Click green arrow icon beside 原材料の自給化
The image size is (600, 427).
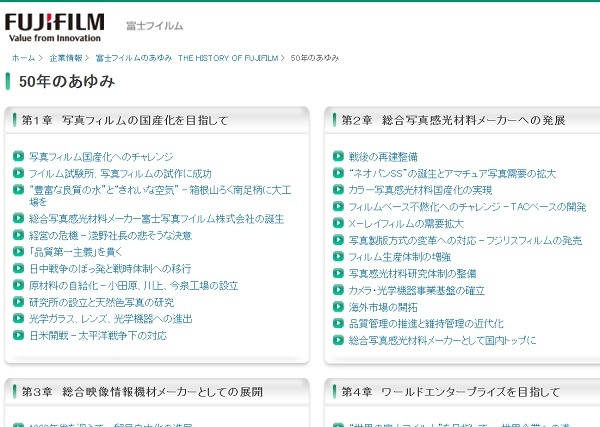pyautogui.click(x=18, y=285)
